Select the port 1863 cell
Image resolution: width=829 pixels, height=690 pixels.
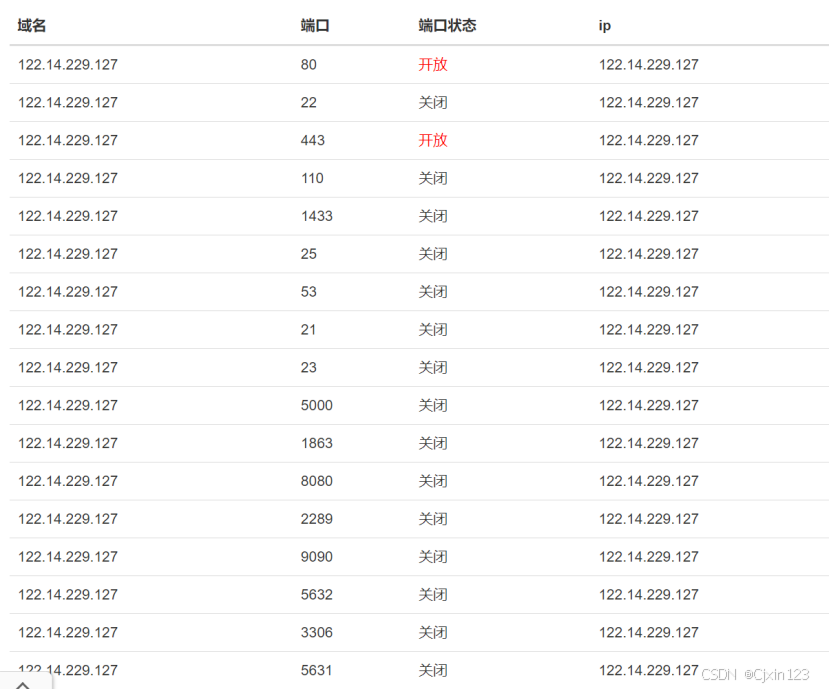click(x=317, y=443)
